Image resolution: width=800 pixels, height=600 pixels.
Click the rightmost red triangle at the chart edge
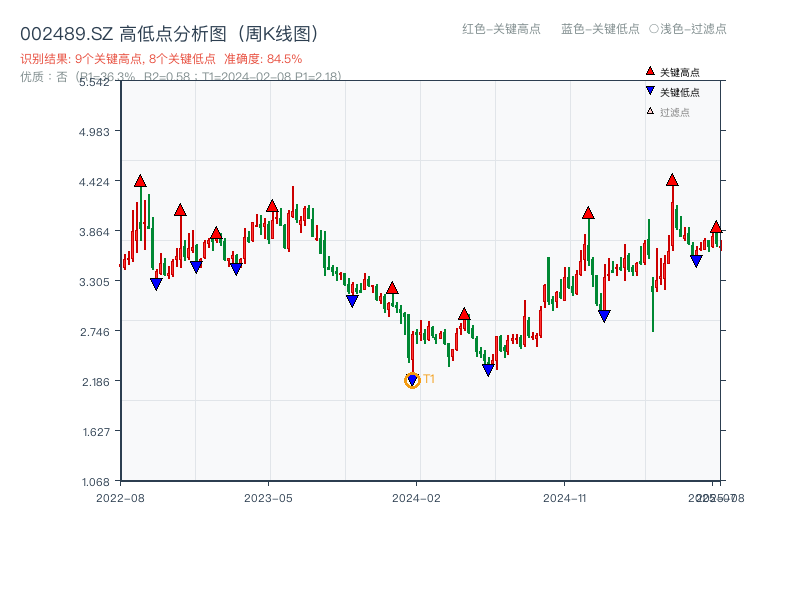pyautogui.click(x=716, y=227)
